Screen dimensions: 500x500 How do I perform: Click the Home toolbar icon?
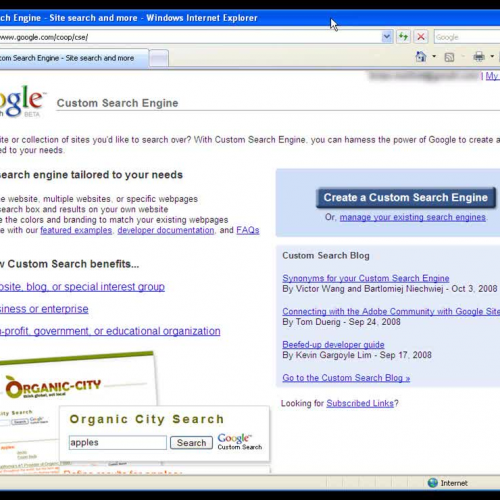421,57
